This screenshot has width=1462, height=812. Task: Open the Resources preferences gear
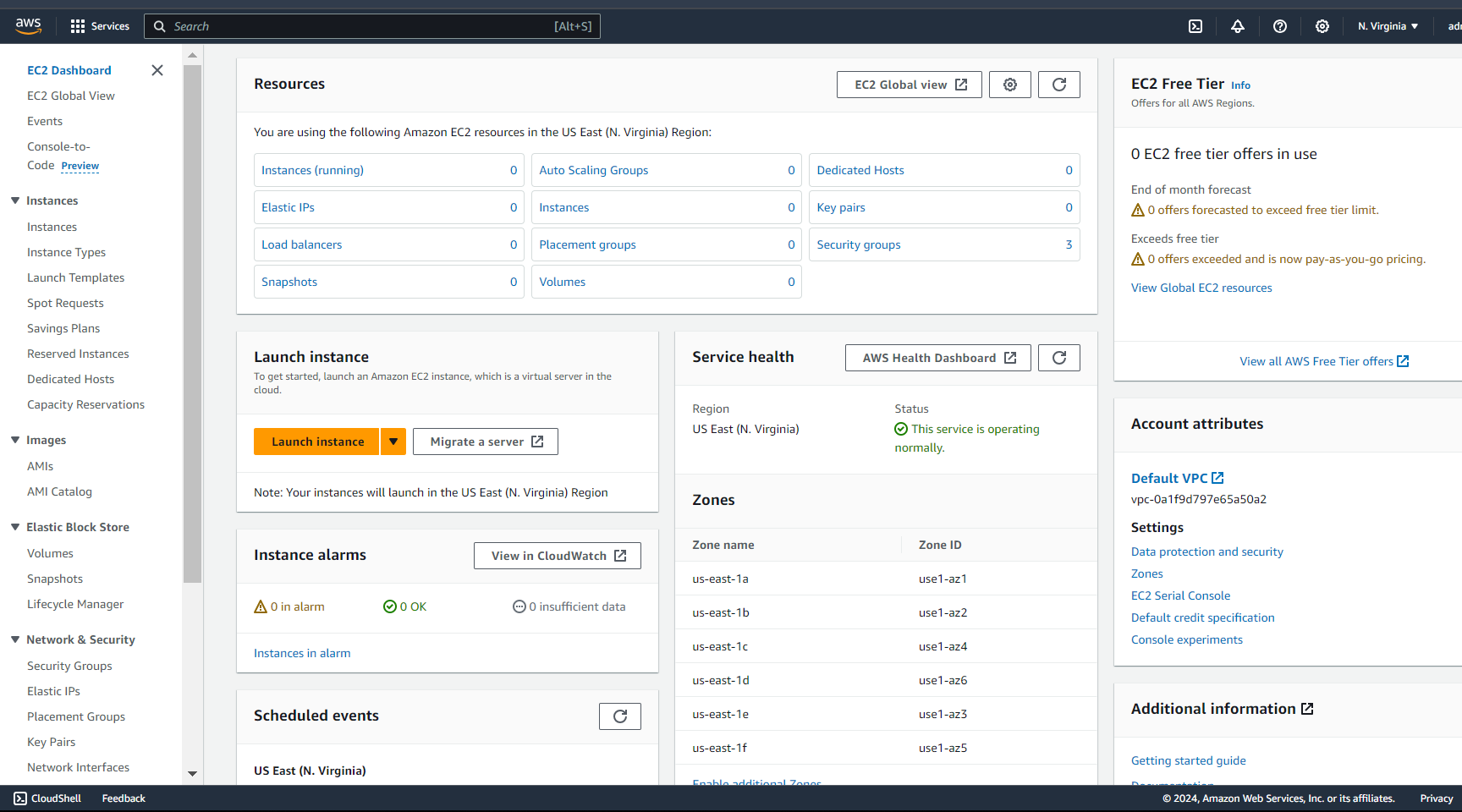(x=1009, y=84)
